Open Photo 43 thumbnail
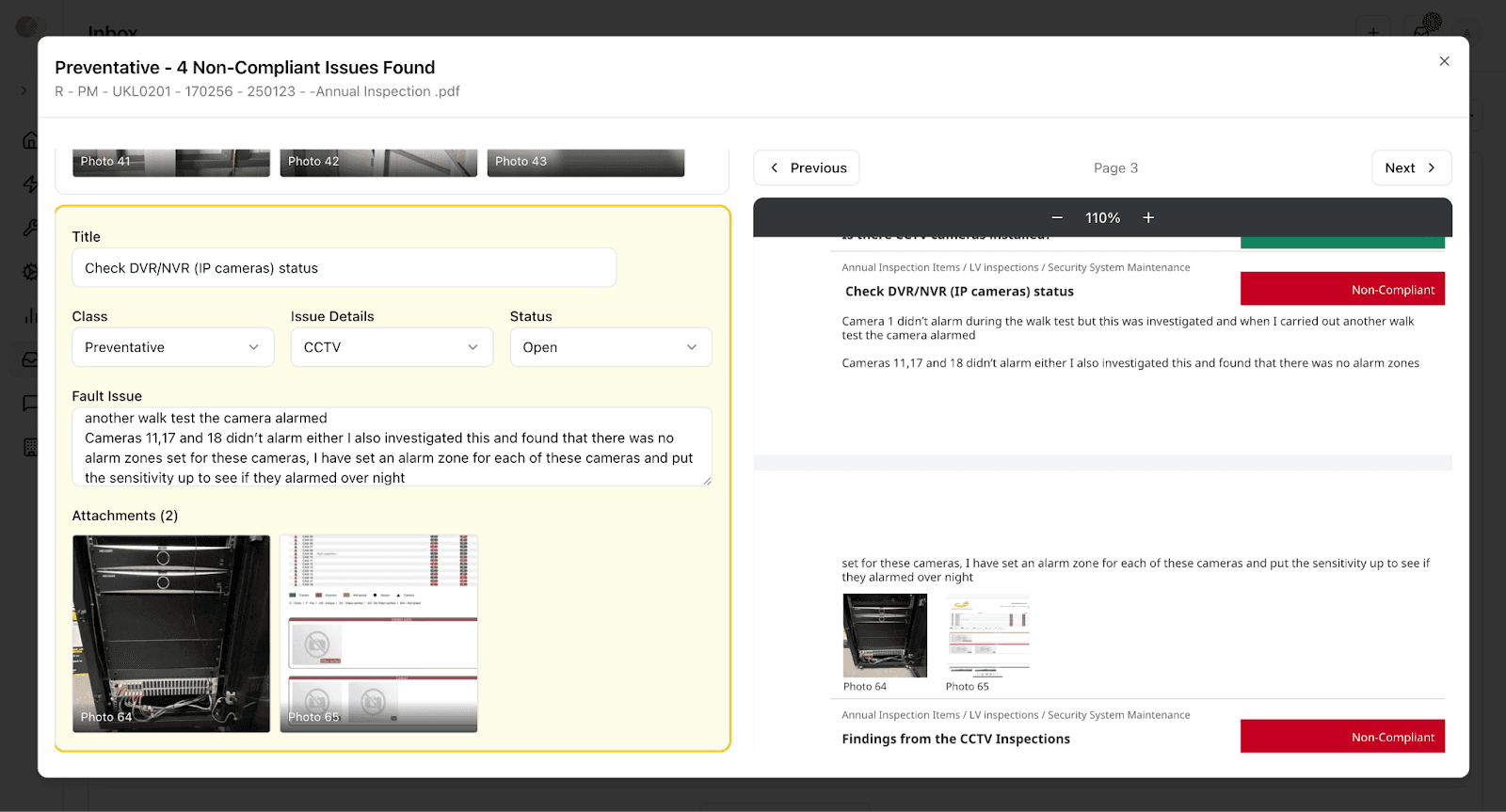 (x=585, y=163)
